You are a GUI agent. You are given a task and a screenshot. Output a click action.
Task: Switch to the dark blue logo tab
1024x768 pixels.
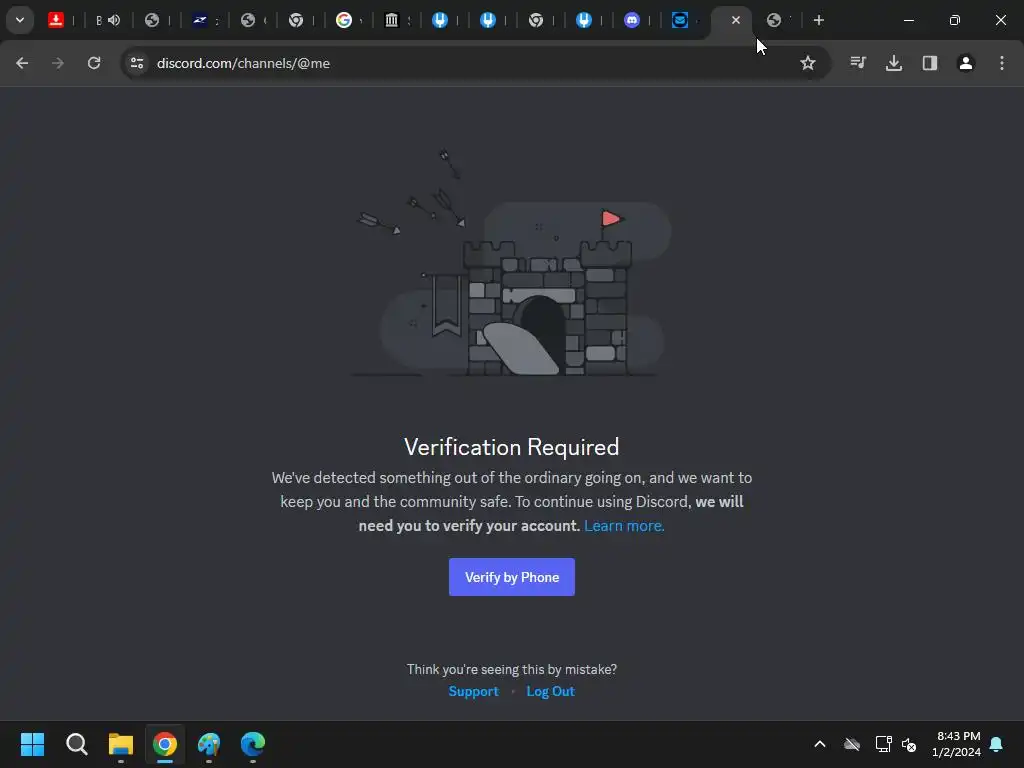tap(200, 20)
